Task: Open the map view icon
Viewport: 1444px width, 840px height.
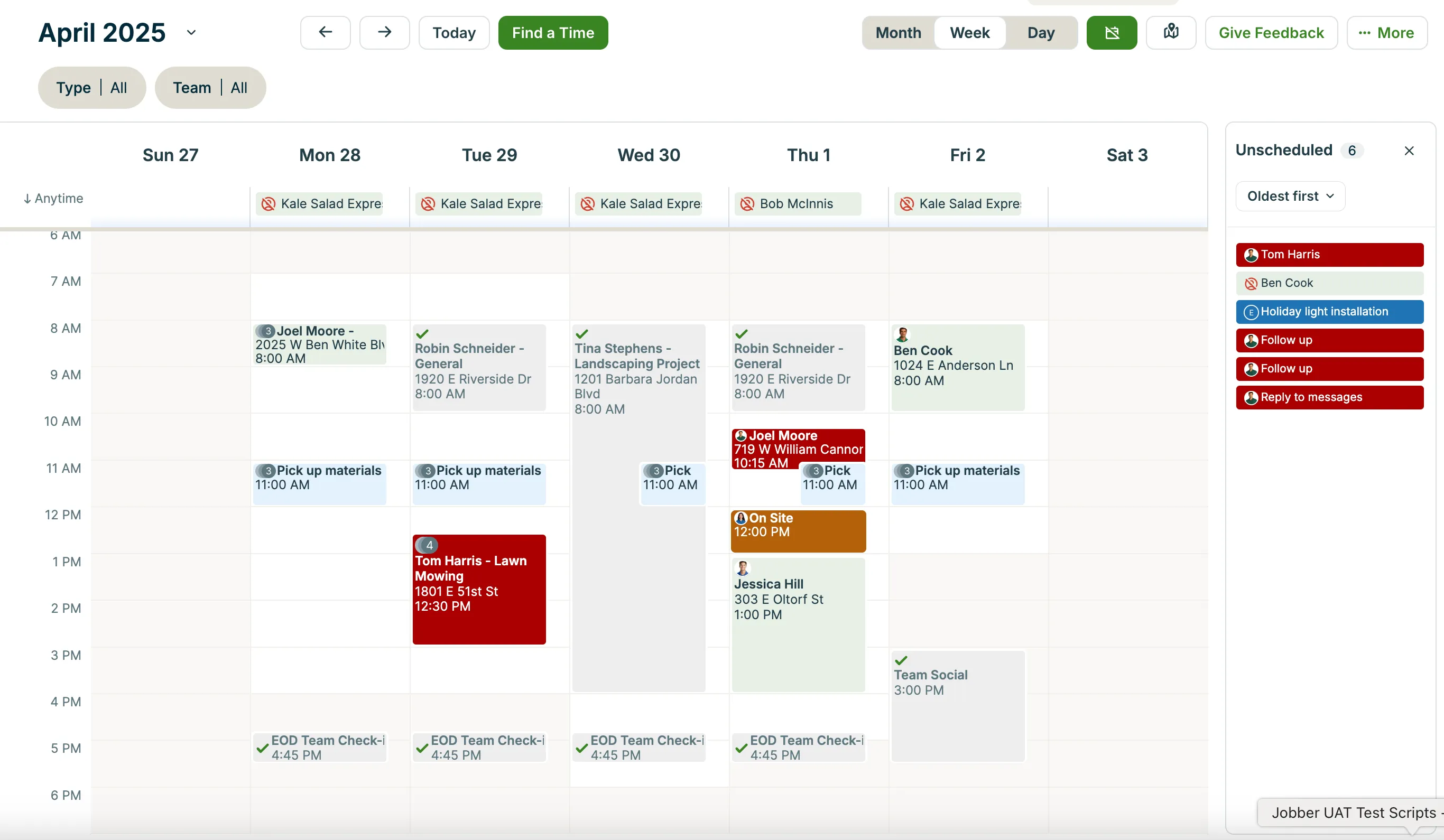Action: click(x=1171, y=33)
